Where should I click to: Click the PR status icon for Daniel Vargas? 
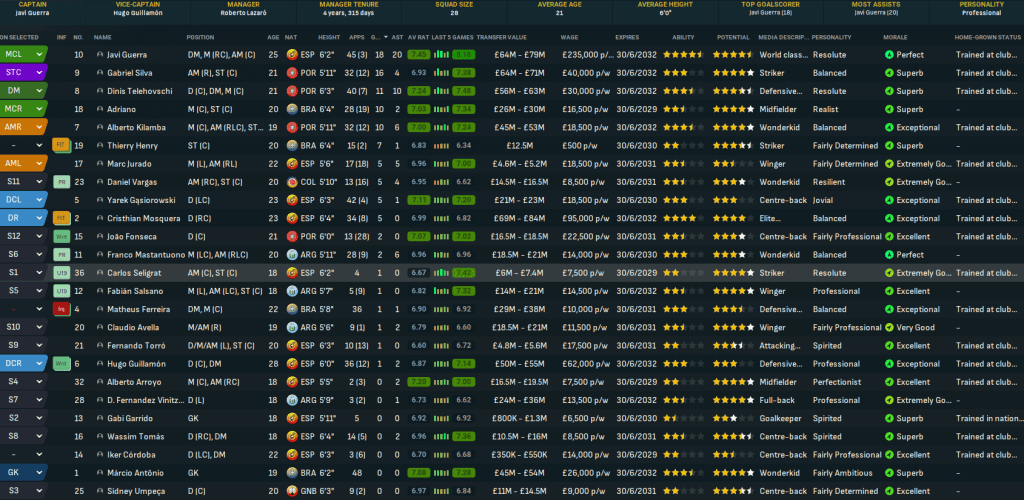[x=60, y=182]
